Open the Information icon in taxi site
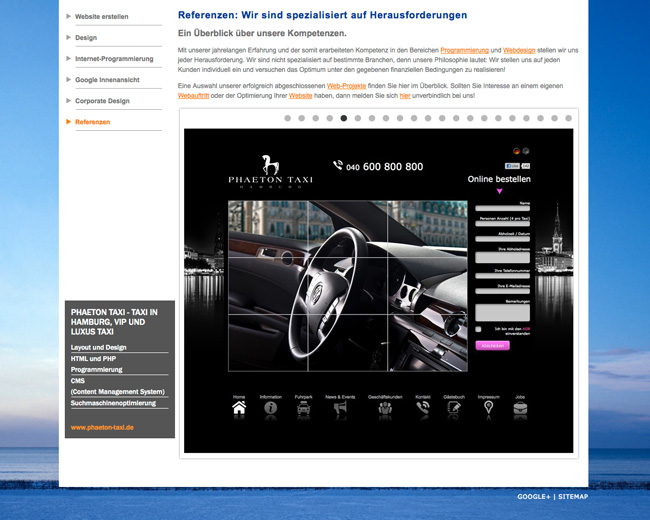The height and width of the screenshot is (520, 650). [x=270, y=408]
